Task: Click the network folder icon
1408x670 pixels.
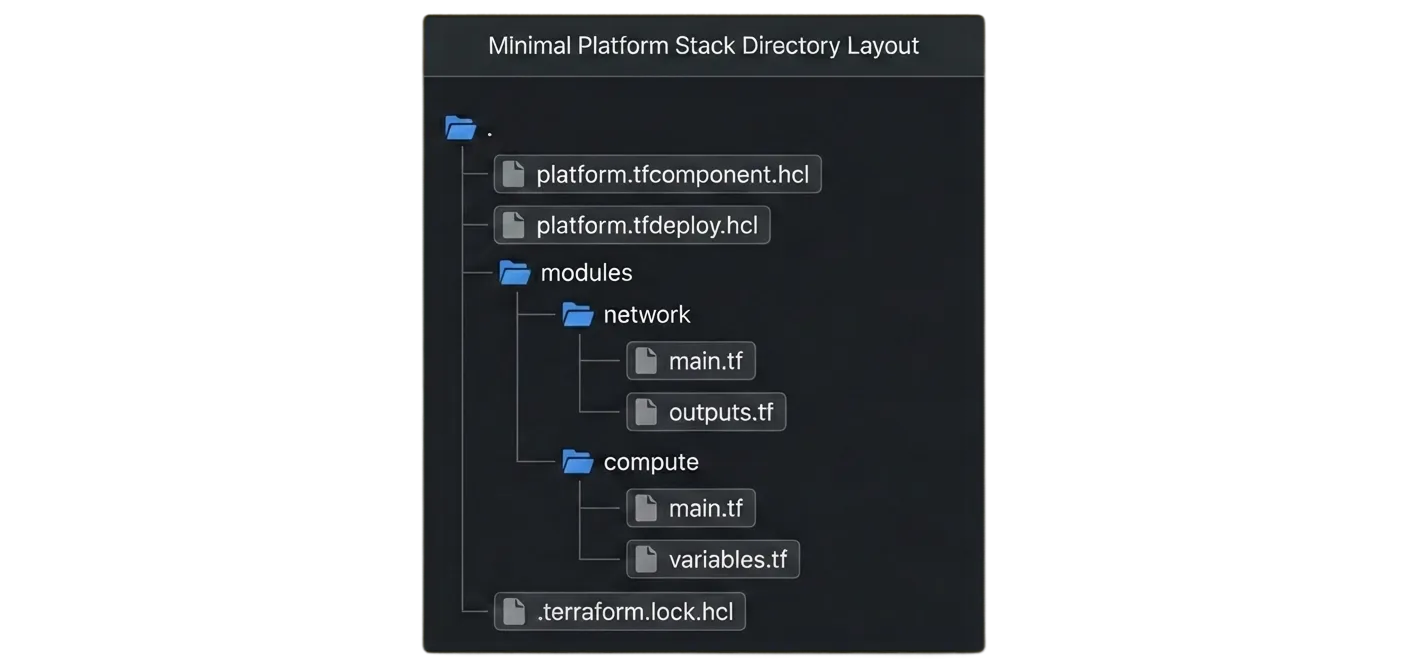Action: pos(578,314)
